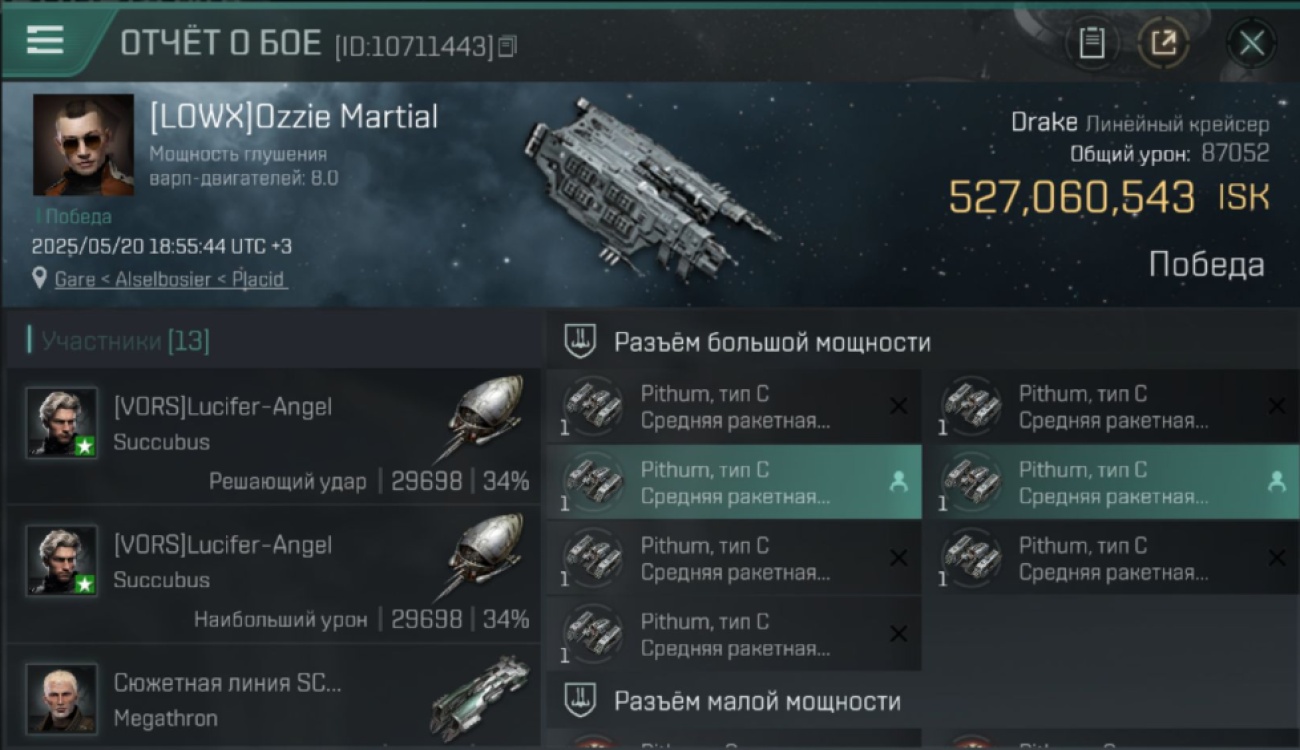Open the clipboard report icon
Viewport: 1300px width, 750px height.
1092,43
